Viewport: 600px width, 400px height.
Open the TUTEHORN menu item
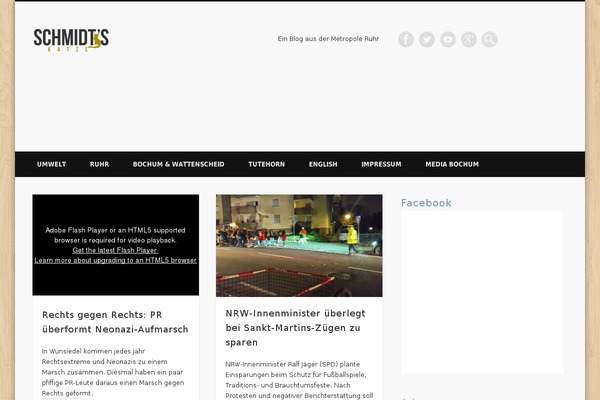266,164
